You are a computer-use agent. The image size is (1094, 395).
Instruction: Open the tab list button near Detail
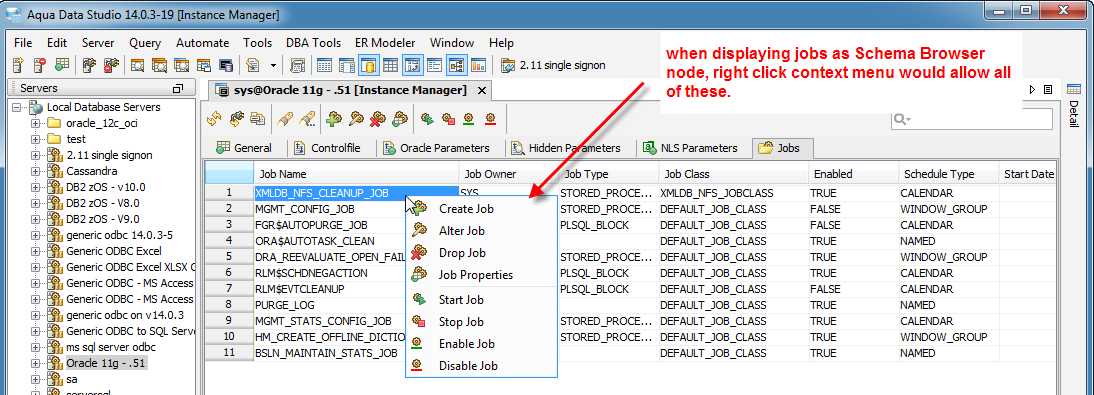pyautogui.click(x=1048, y=89)
